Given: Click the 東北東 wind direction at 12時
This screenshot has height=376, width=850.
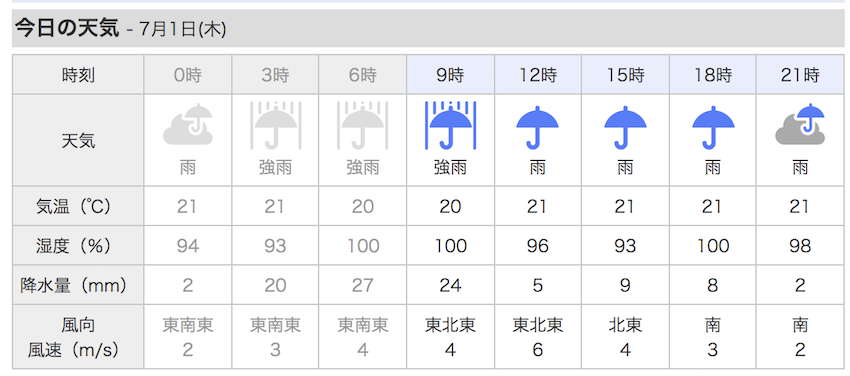Looking at the screenshot, I should 537,325.
